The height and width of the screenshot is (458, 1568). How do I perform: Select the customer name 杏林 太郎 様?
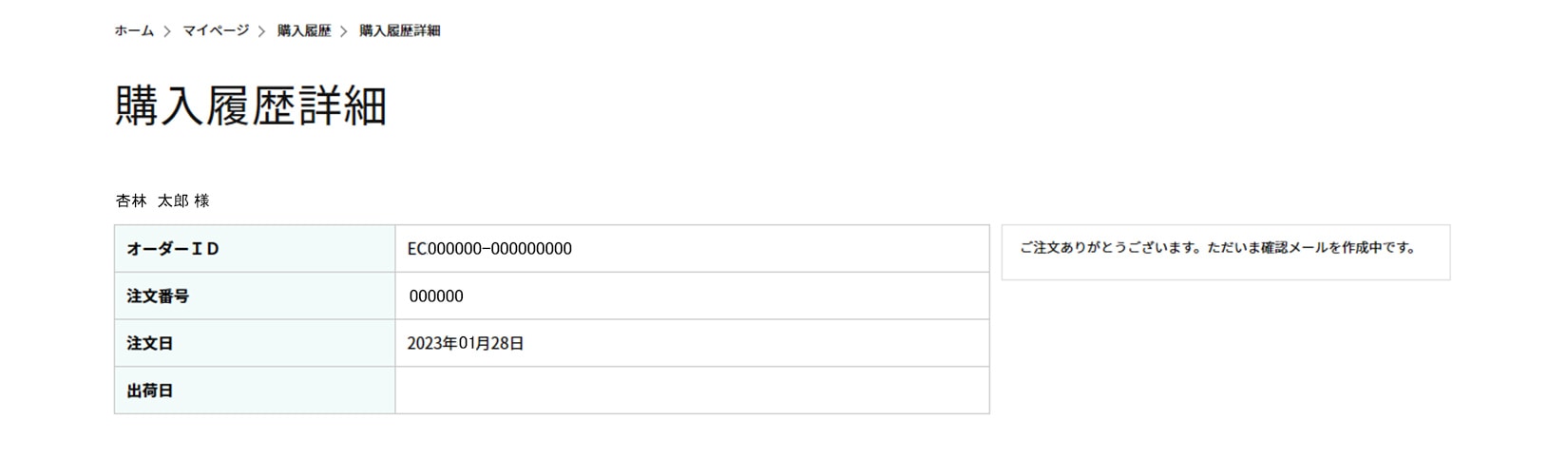coord(163,200)
